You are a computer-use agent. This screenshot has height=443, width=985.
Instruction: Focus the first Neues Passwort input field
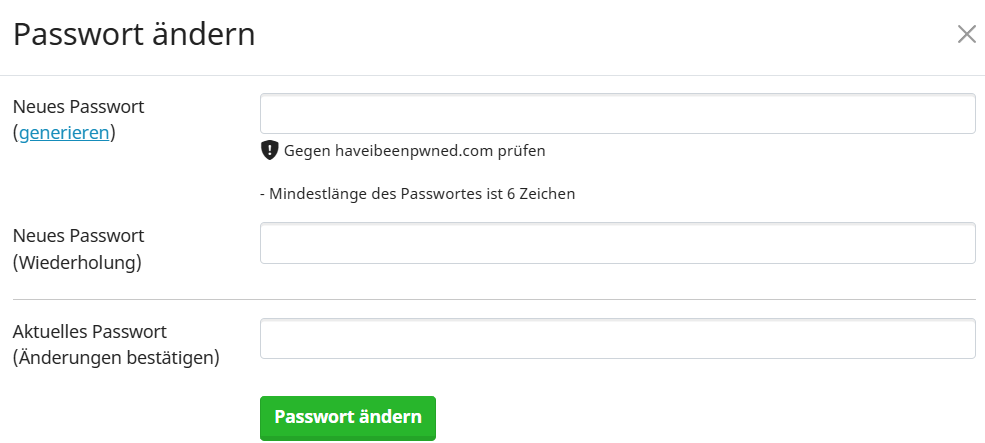[617, 114]
